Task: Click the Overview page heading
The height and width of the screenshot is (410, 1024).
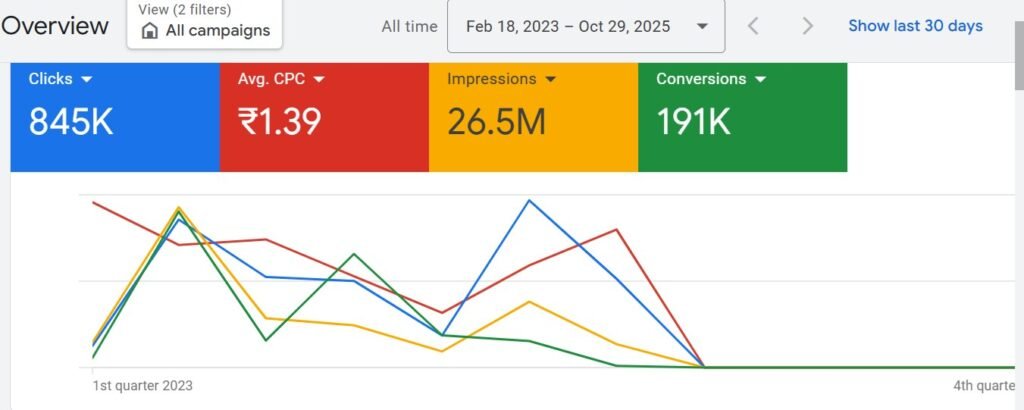Action: pos(55,26)
